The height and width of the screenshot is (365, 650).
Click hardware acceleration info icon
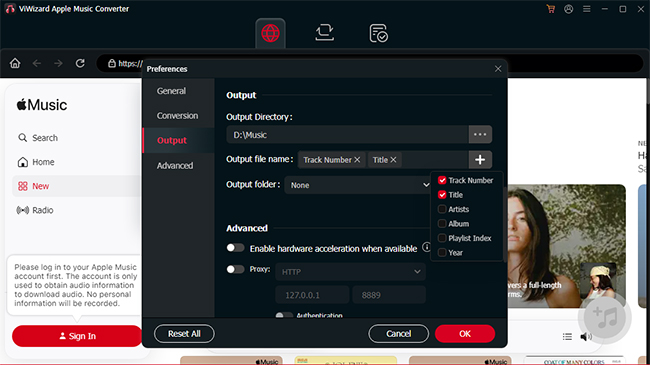coord(426,248)
